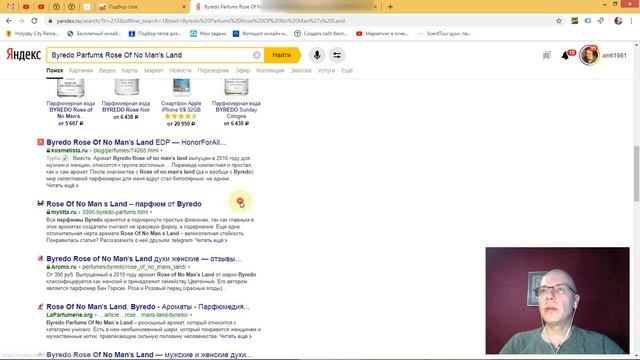Image resolution: width=640 pixels, height=360 pixels.
Task: Switch to the Коллекции tab
Action: click(x=270, y=71)
